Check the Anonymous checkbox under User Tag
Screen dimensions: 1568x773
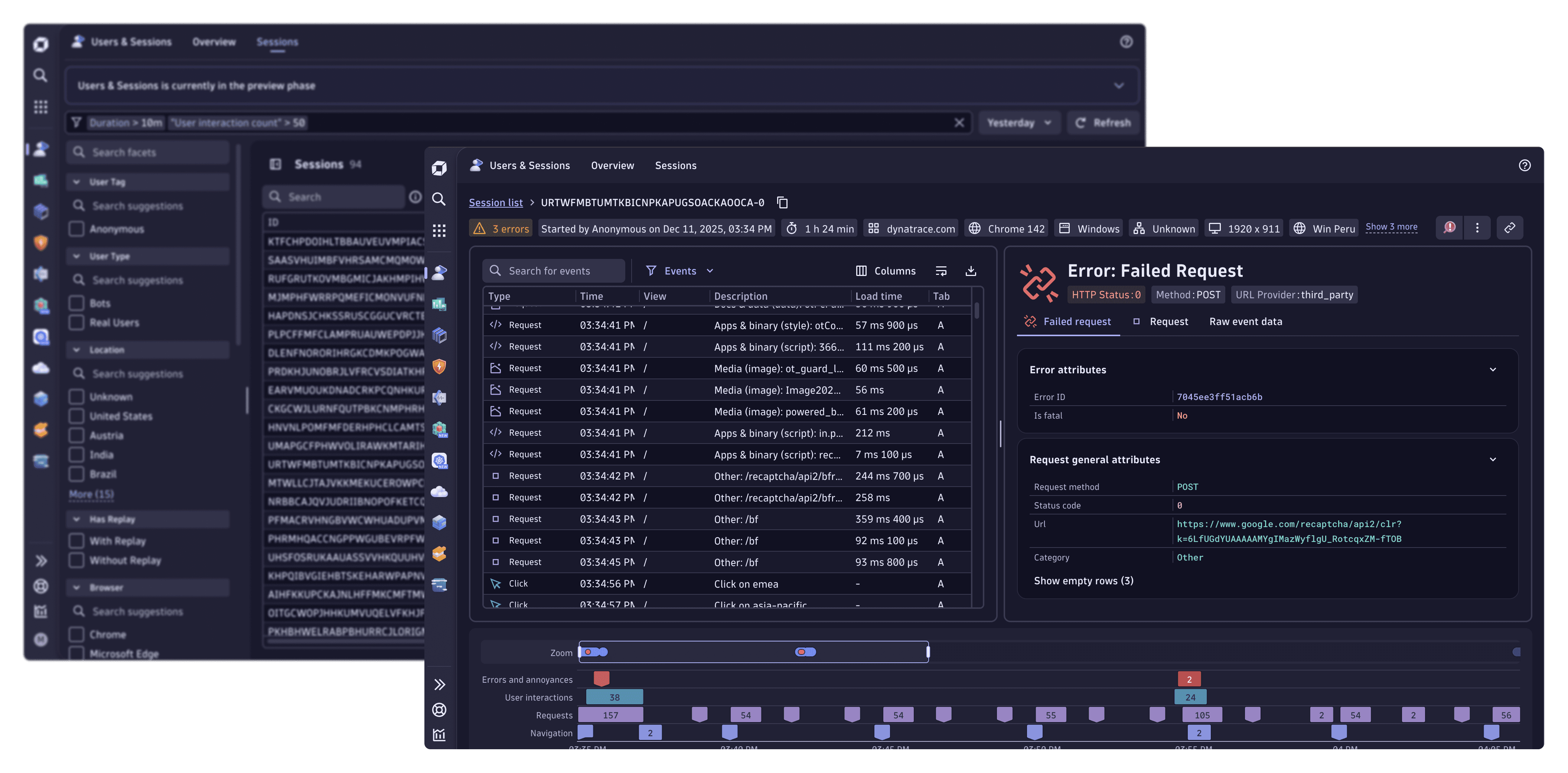coord(77,229)
